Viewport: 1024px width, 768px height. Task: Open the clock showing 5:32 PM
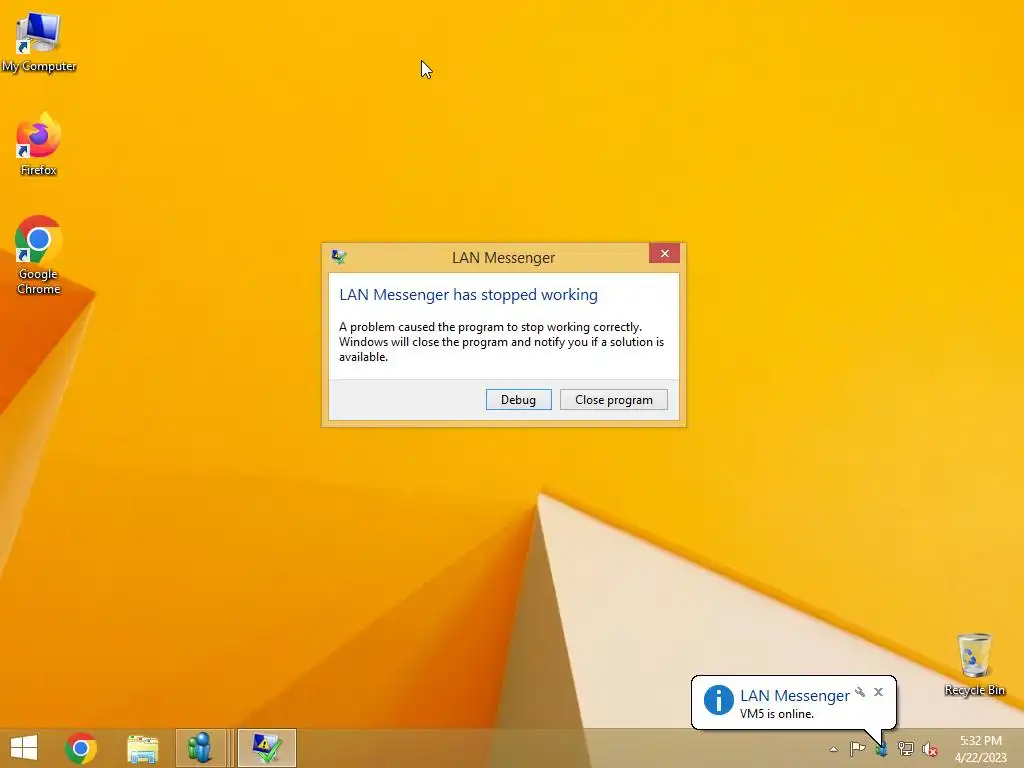980,748
